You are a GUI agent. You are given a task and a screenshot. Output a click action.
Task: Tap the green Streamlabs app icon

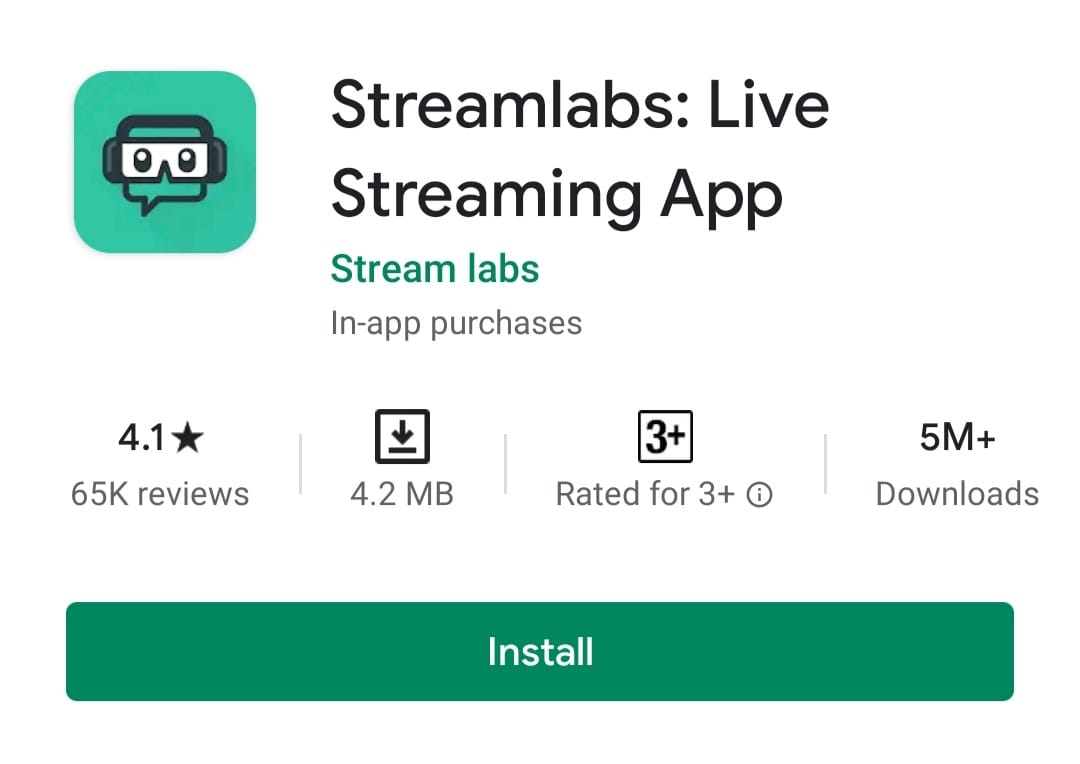point(165,162)
